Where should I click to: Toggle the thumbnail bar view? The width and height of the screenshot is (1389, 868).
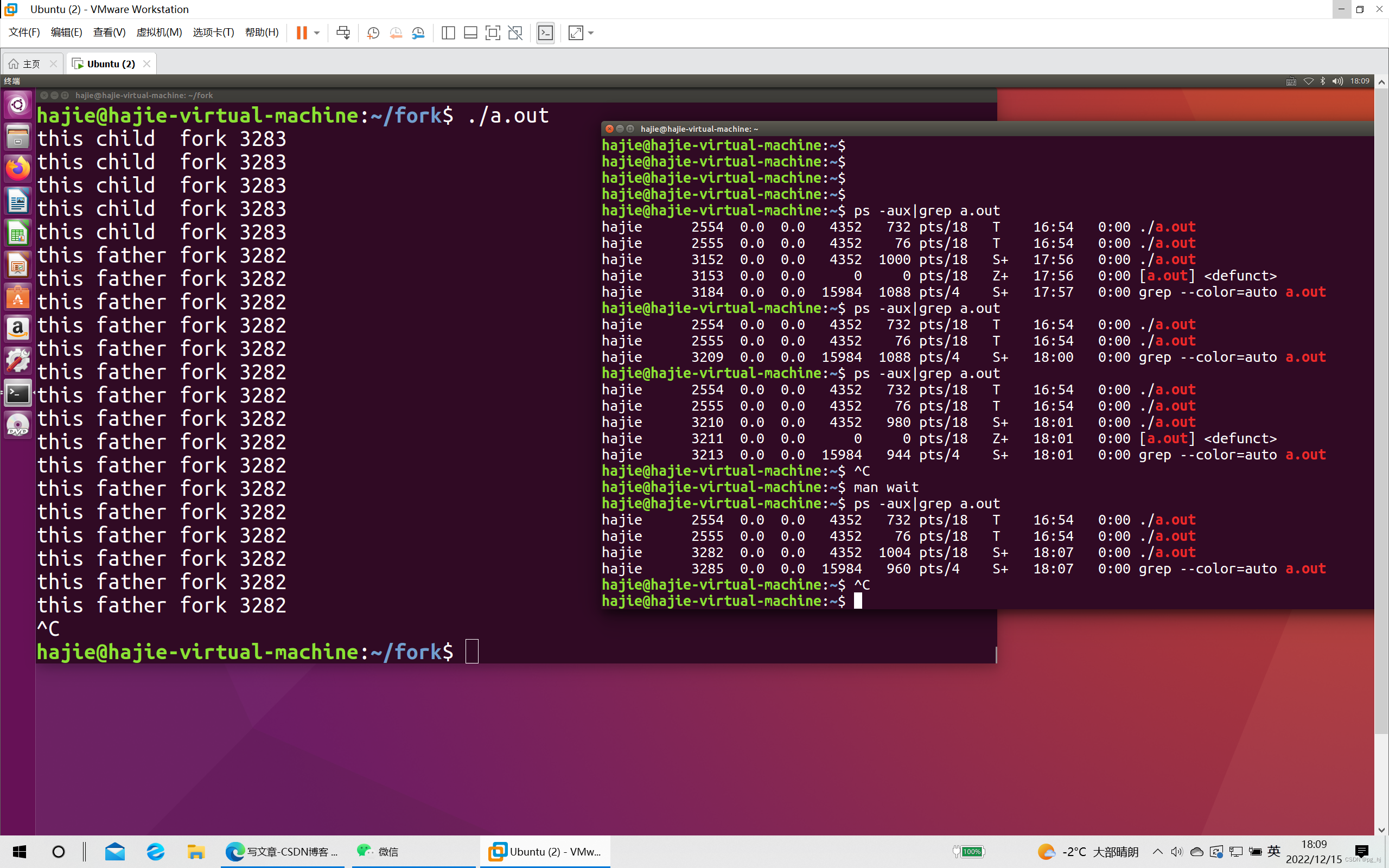tap(470, 33)
